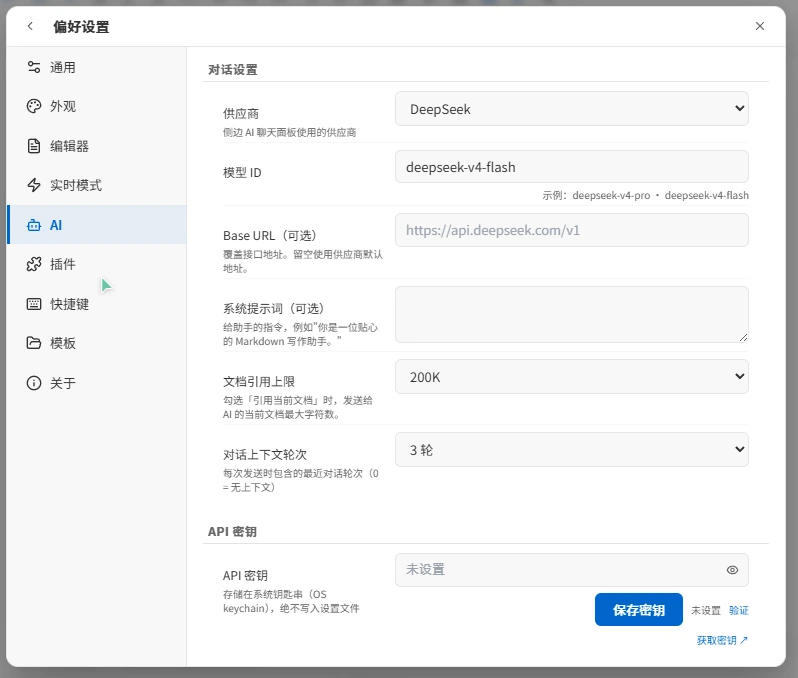The image size is (798, 678).
Task: Open the 通用 settings section
Action: coord(97,67)
